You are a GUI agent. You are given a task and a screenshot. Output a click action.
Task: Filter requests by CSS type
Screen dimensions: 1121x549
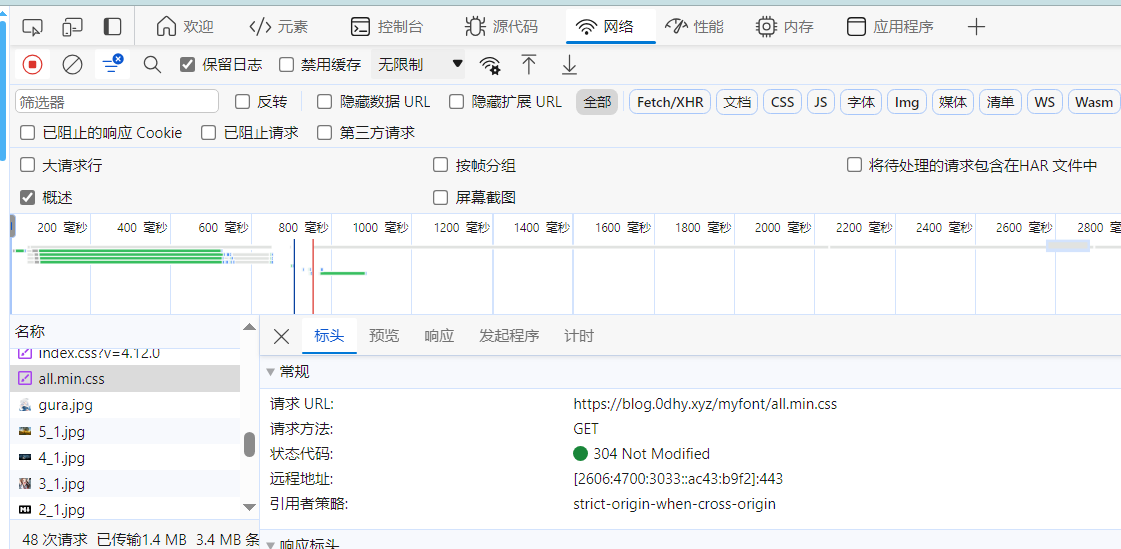click(x=782, y=102)
